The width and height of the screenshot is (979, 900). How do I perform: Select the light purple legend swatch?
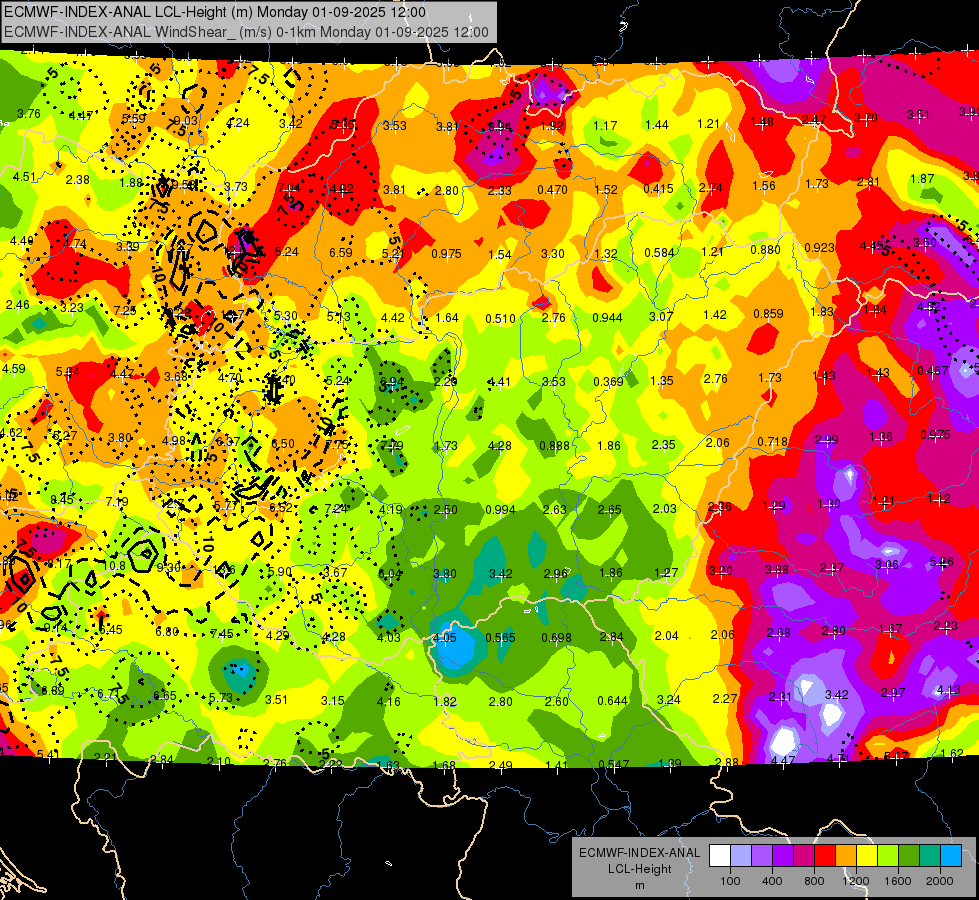click(762, 856)
